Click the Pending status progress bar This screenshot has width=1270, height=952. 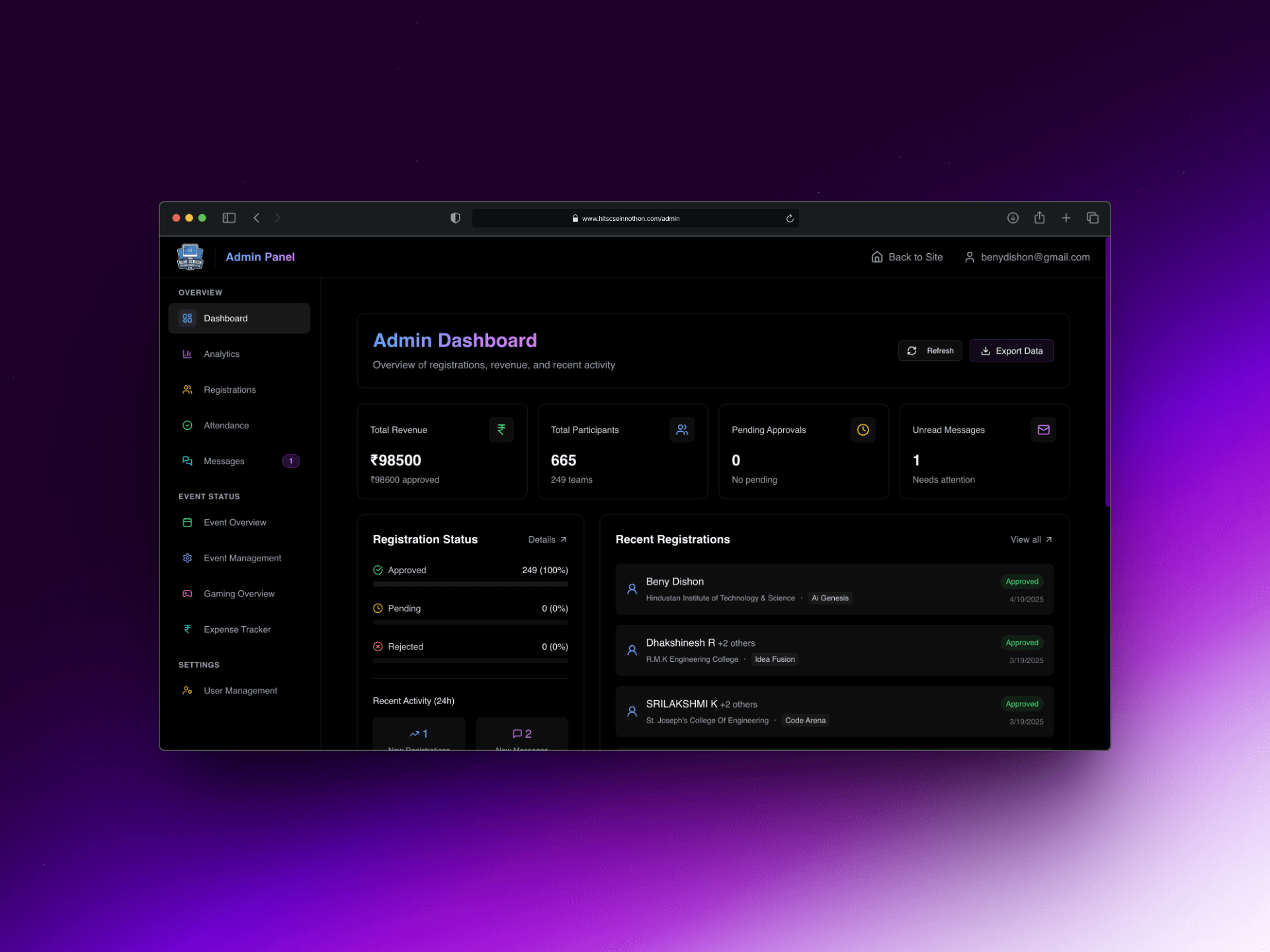pyautogui.click(x=470, y=623)
